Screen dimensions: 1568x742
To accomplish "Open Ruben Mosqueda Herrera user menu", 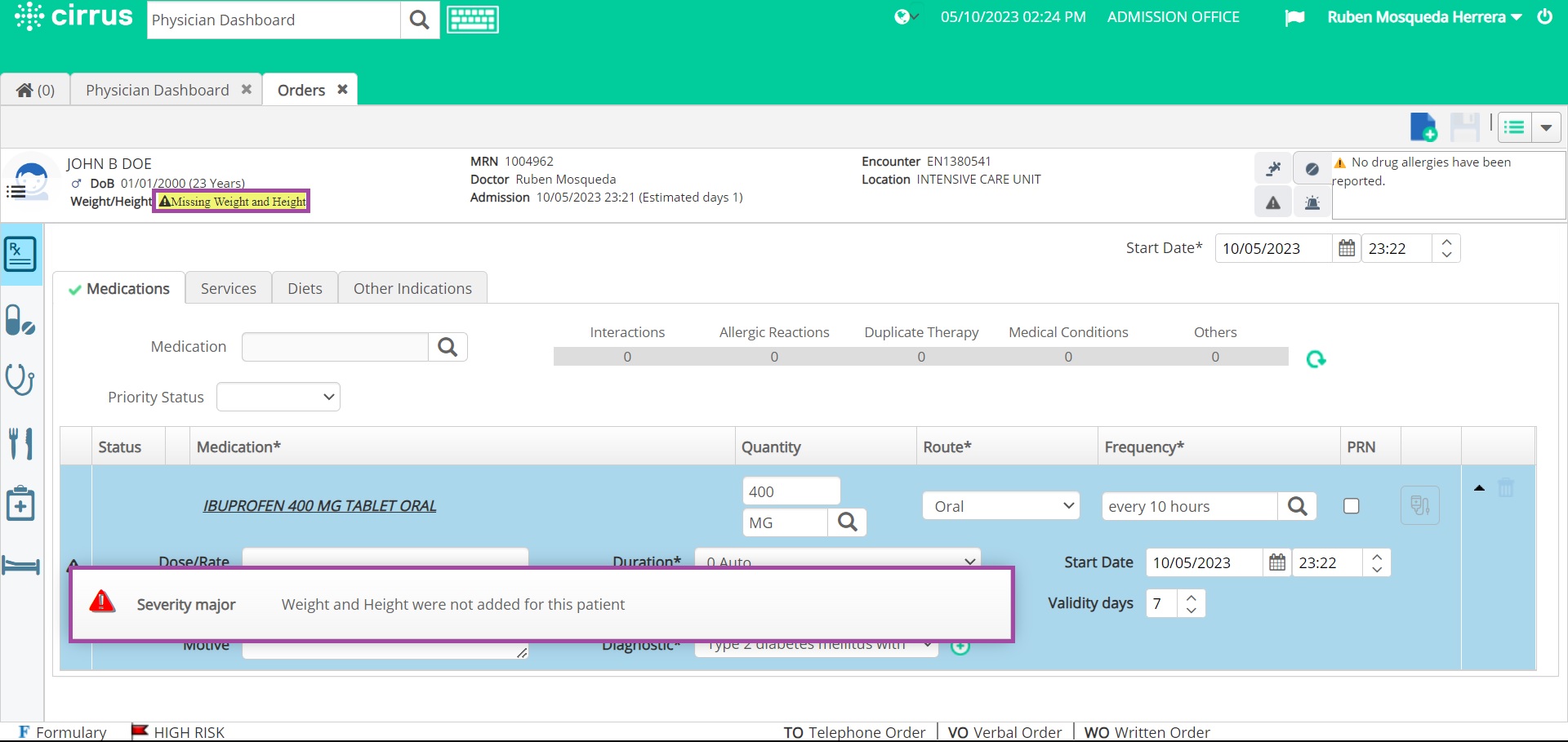I will click(x=1424, y=16).
